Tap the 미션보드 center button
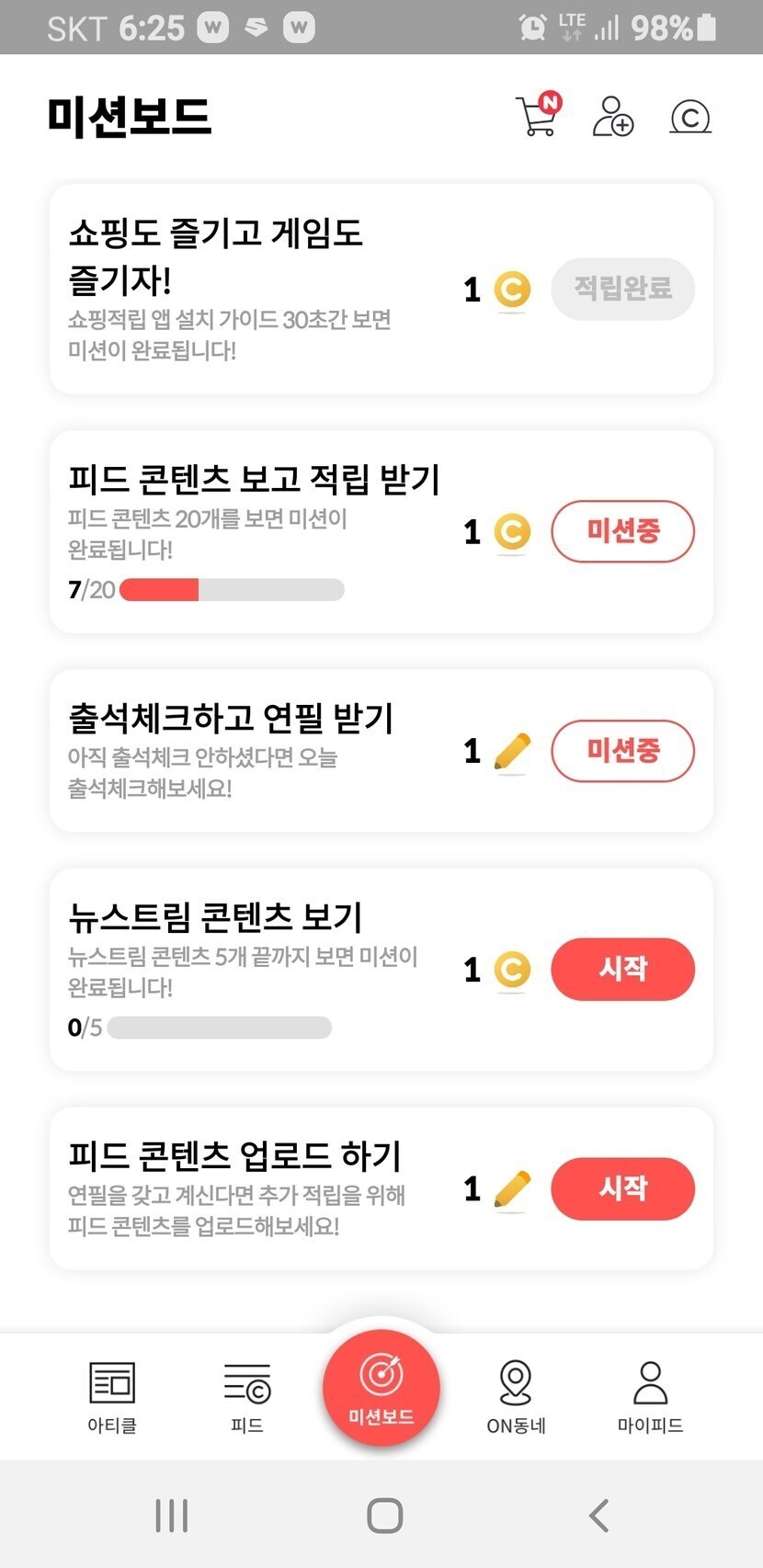This screenshot has width=763, height=1568. point(381,1388)
